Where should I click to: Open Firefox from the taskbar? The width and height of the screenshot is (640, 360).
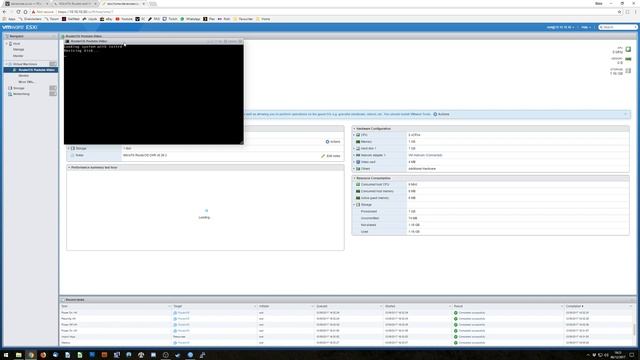point(43,355)
